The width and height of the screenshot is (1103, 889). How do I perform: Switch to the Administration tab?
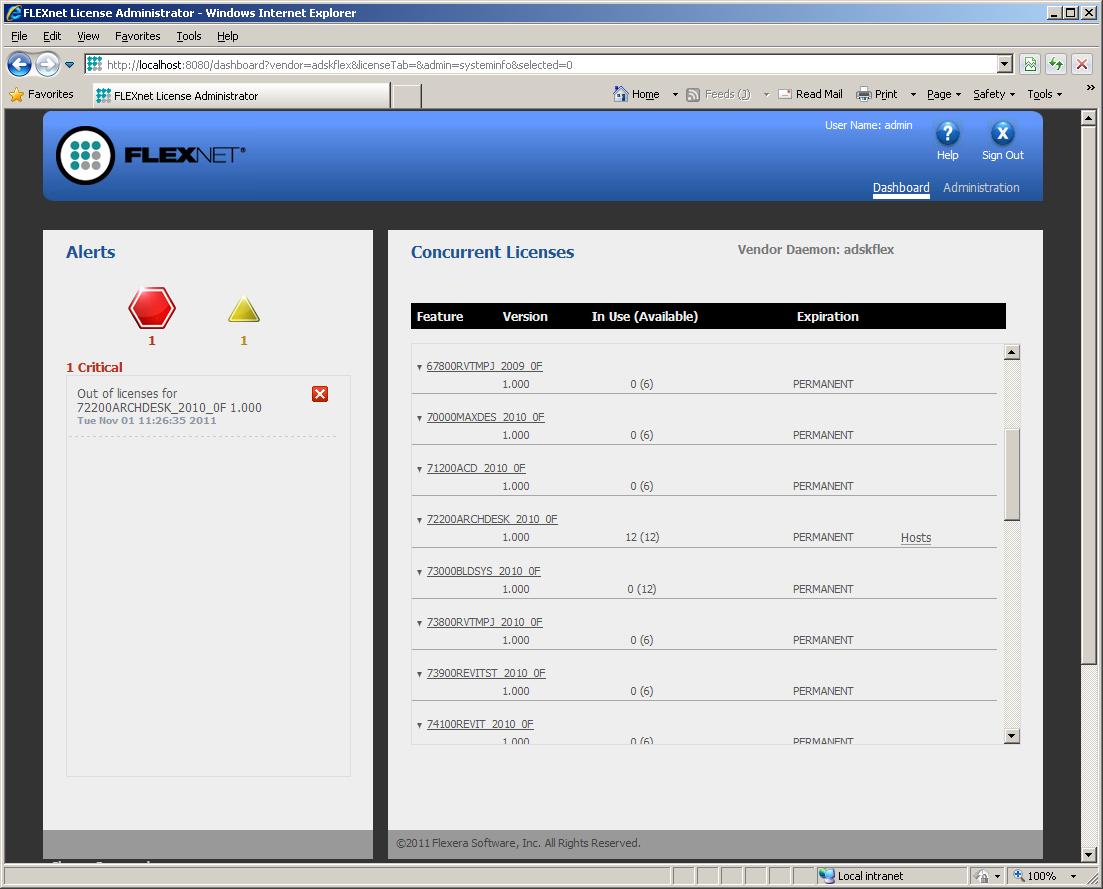981,188
